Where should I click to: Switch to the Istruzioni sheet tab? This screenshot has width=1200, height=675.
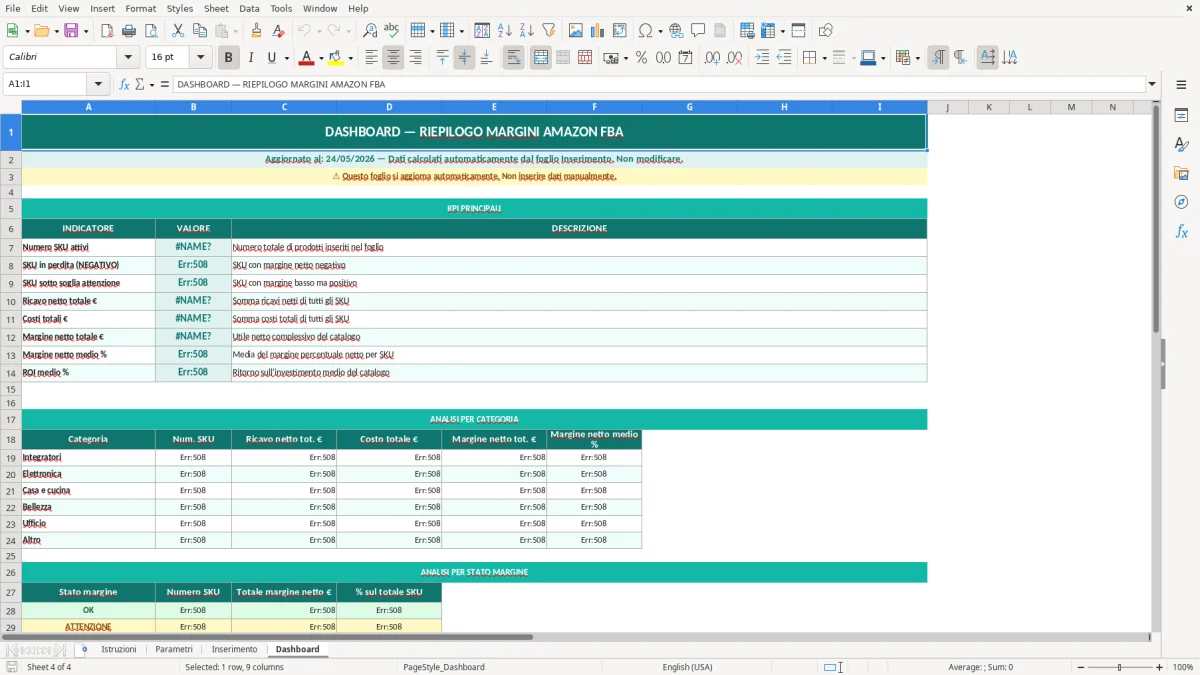[119, 649]
